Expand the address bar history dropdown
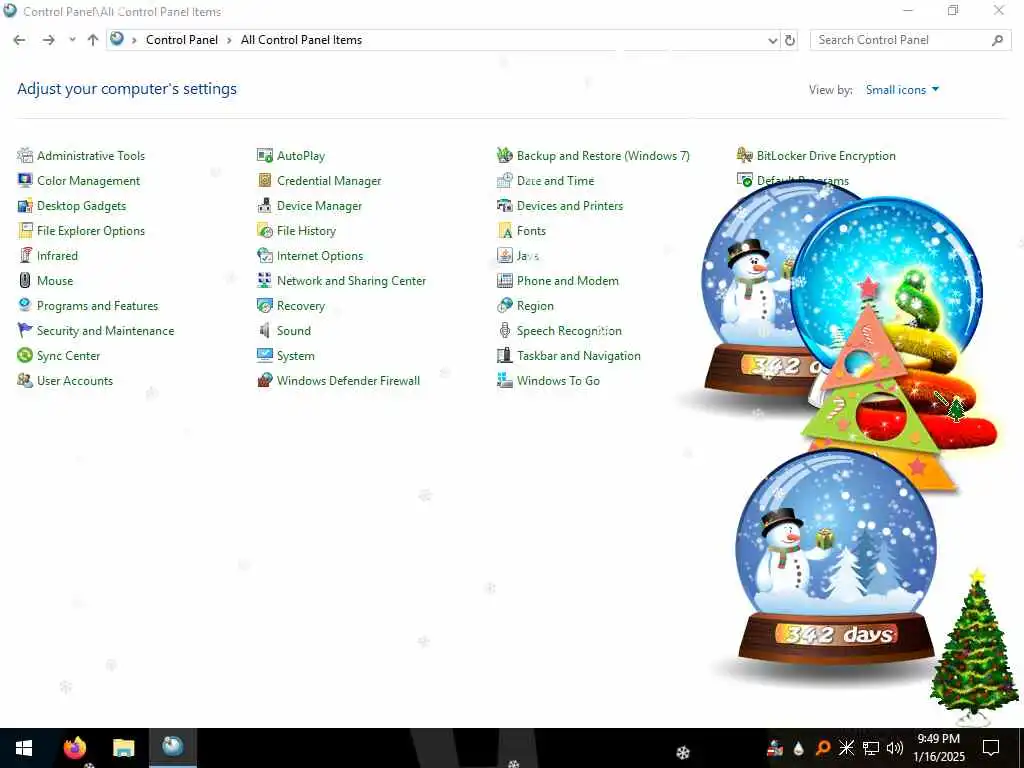 coord(773,40)
